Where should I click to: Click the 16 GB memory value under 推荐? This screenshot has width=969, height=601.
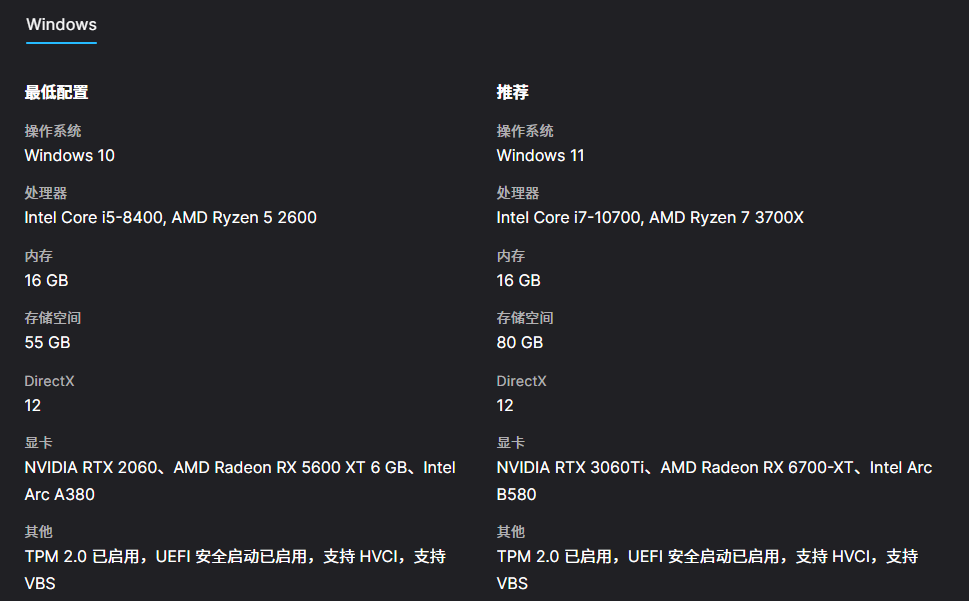(518, 280)
